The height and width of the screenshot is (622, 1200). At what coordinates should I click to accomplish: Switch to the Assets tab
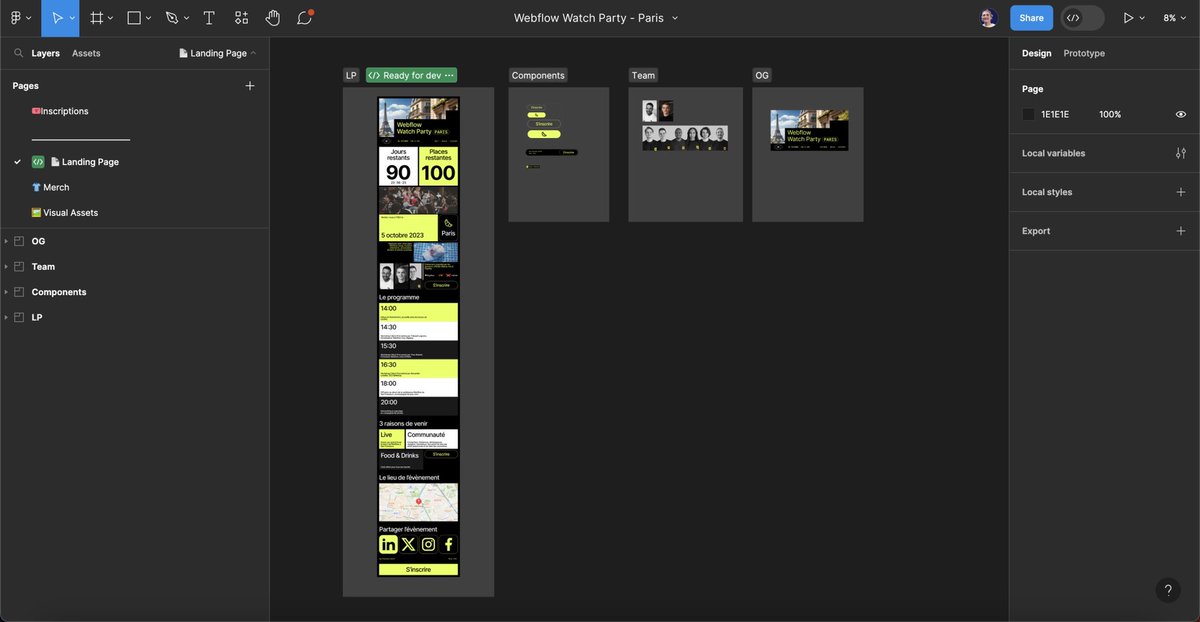86,53
